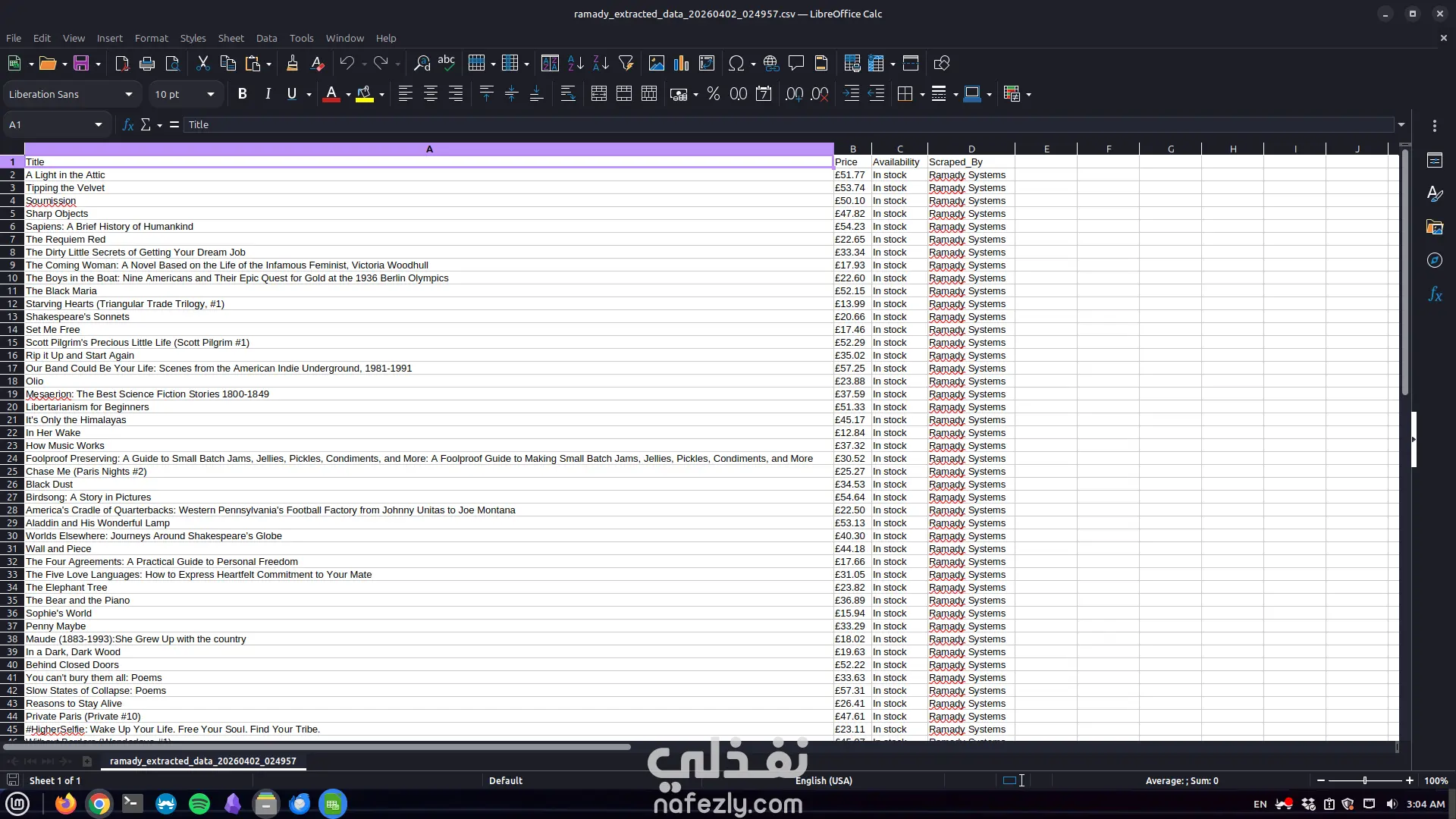Toggle the draw functions toolbar
The image size is (1456, 819).
coord(942,64)
